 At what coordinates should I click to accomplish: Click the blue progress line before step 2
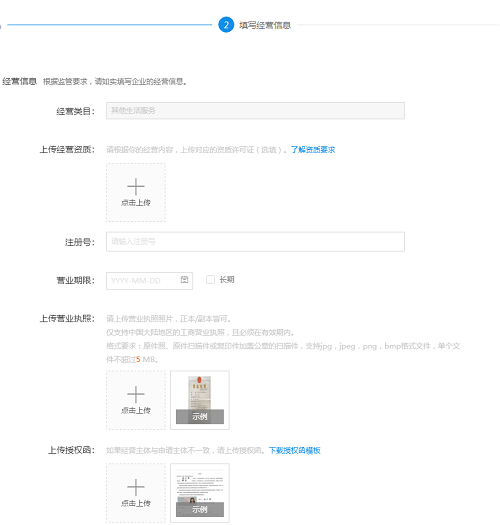110,24
